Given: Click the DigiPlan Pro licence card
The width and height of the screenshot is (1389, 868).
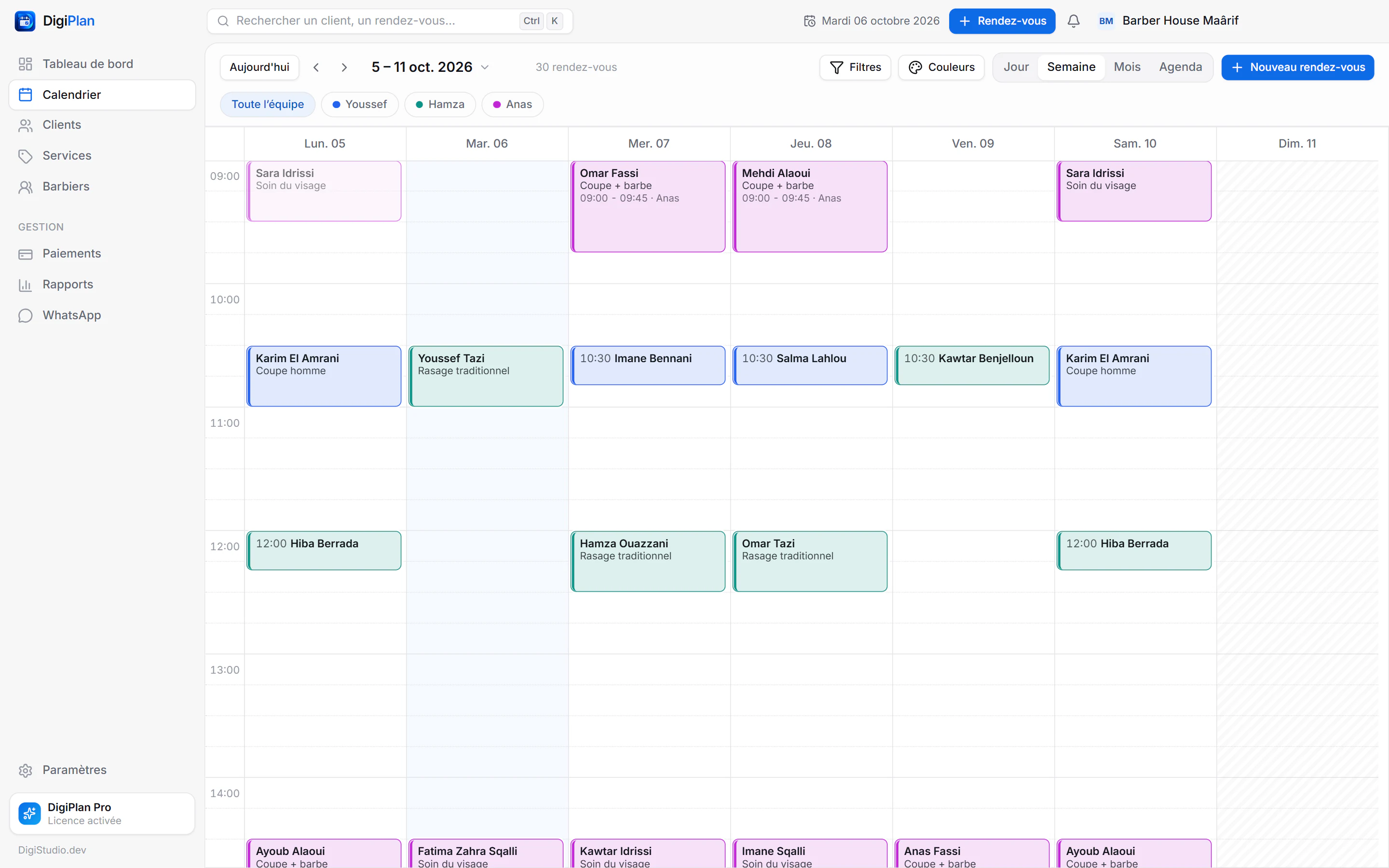Looking at the screenshot, I should tap(102, 814).
